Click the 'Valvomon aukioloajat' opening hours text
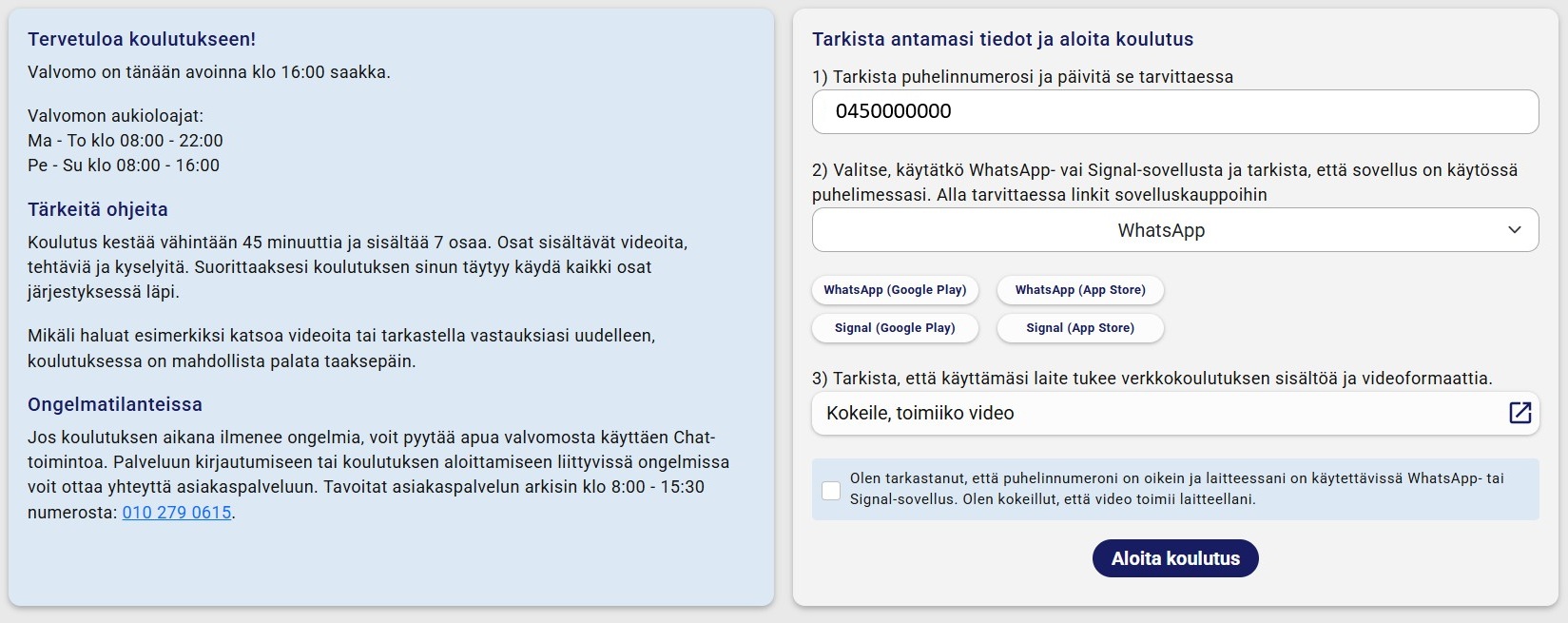 point(115,116)
